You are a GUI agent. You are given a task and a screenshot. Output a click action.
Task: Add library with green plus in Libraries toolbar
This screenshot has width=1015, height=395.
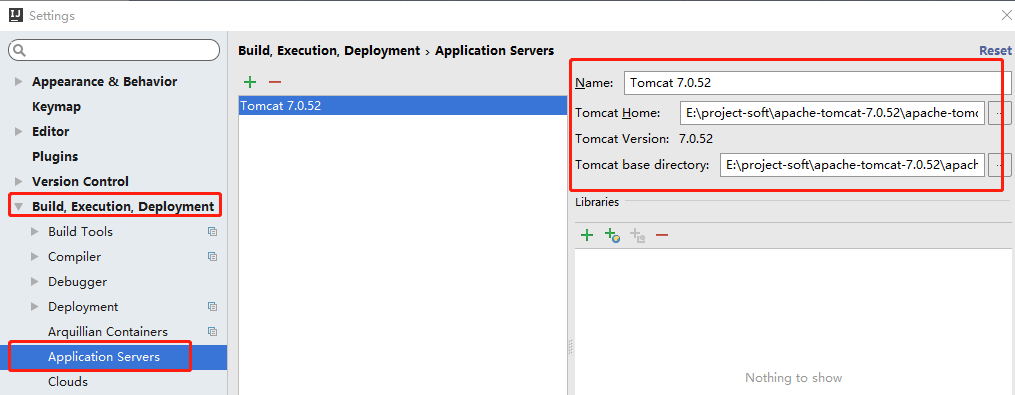(x=587, y=235)
